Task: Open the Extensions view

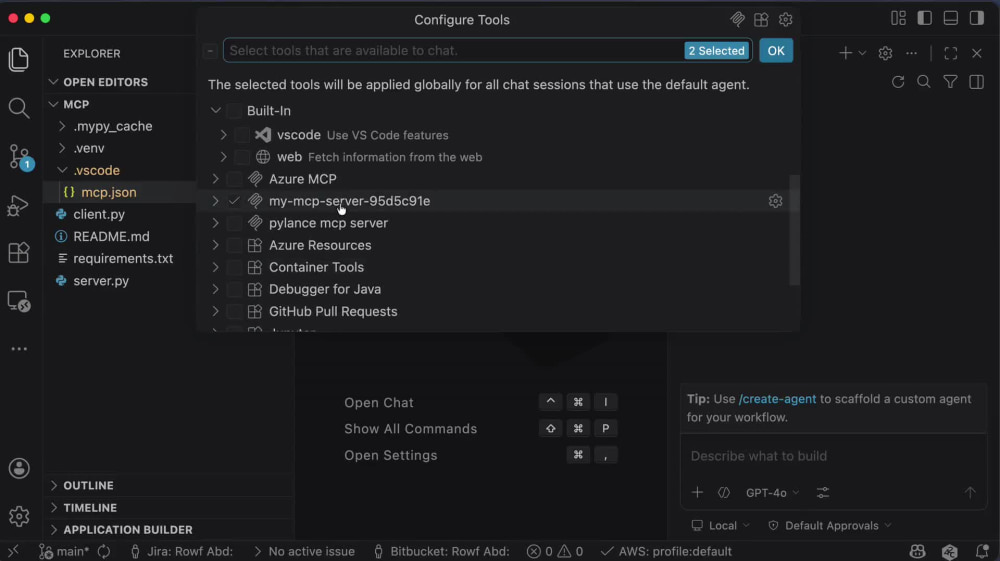Action: coord(18,253)
